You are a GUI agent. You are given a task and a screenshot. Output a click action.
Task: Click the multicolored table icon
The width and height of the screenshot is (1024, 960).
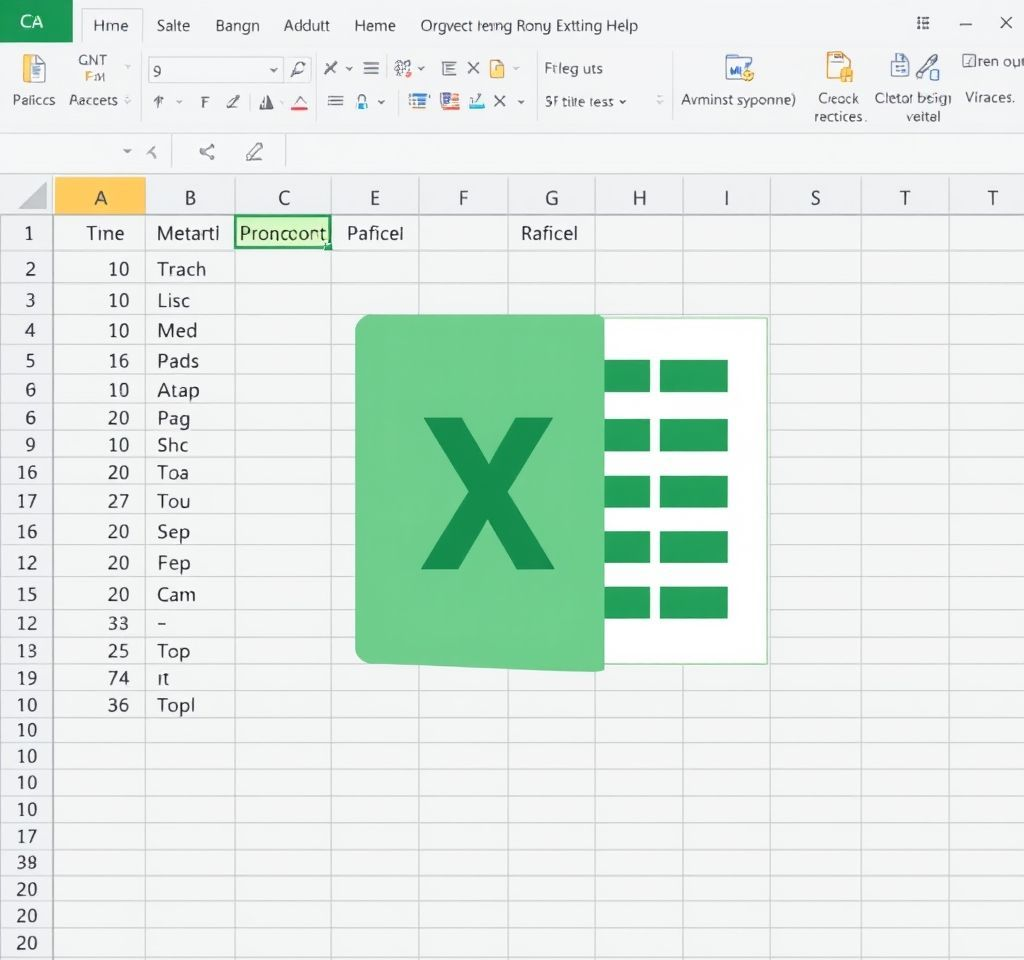pyautogui.click(x=449, y=101)
